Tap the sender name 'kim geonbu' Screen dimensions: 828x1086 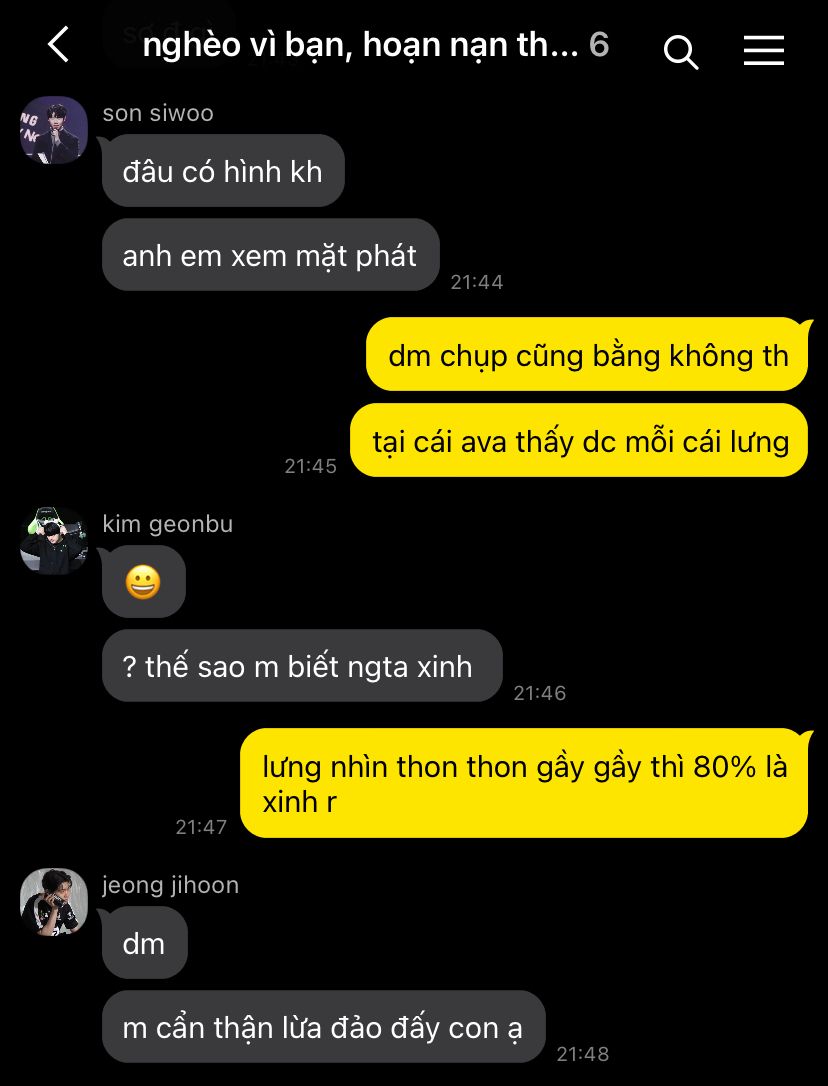click(x=168, y=524)
